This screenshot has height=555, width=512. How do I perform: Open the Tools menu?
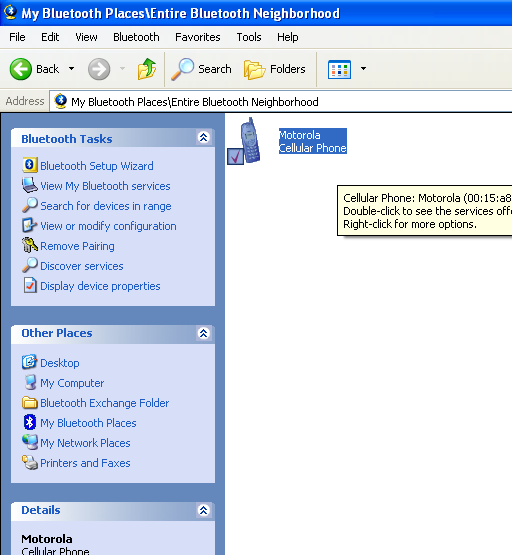pos(249,37)
